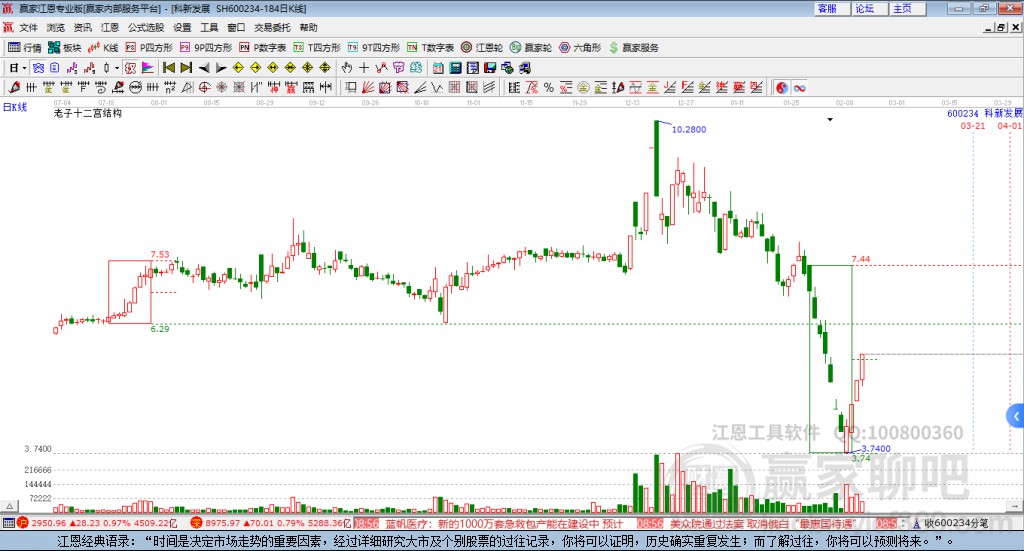Open the 资讯 menu

[82, 27]
